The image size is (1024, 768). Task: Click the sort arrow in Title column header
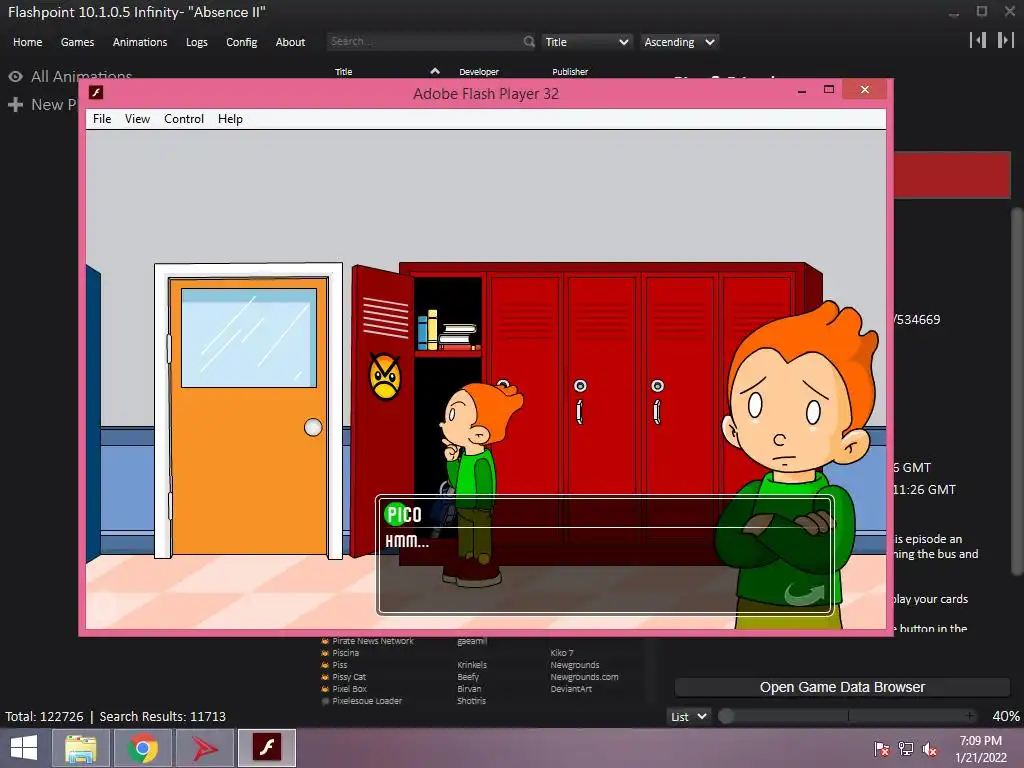(x=435, y=71)
